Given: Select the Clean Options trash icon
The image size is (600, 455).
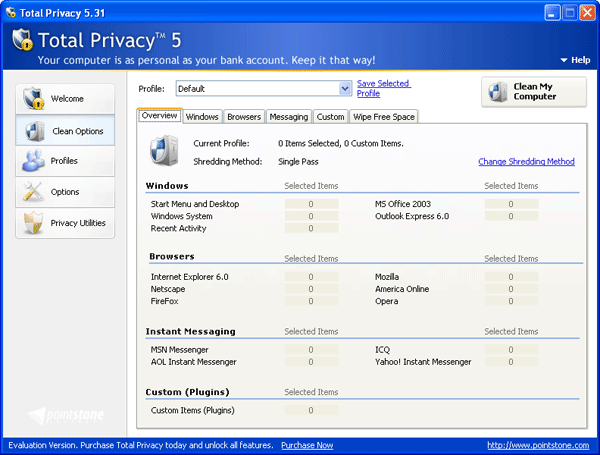Looking at the screenshot, I should [x=34, y=131].
